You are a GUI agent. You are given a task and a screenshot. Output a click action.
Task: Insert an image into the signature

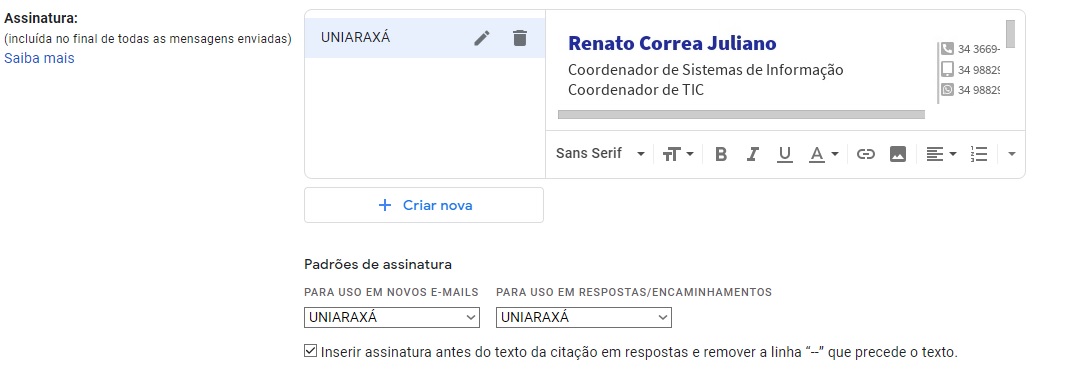[x=898, y=155]
